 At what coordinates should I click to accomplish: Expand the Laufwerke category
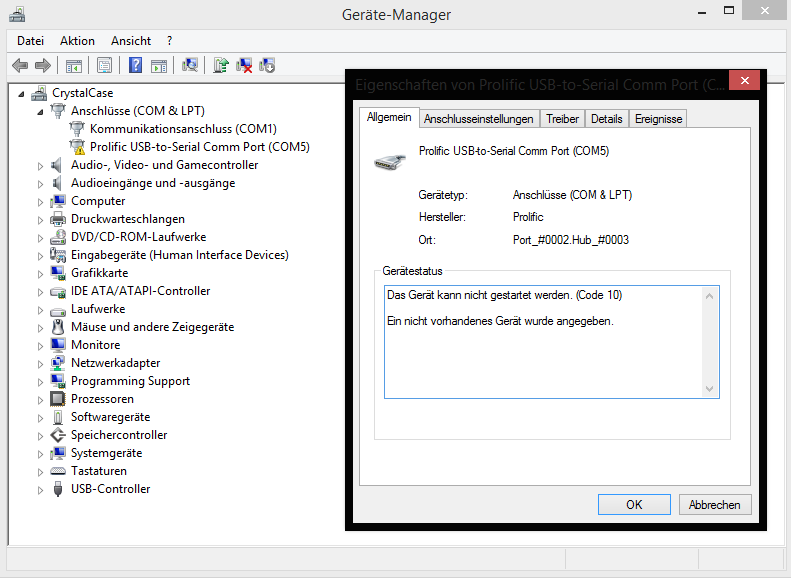pos(40,310)
